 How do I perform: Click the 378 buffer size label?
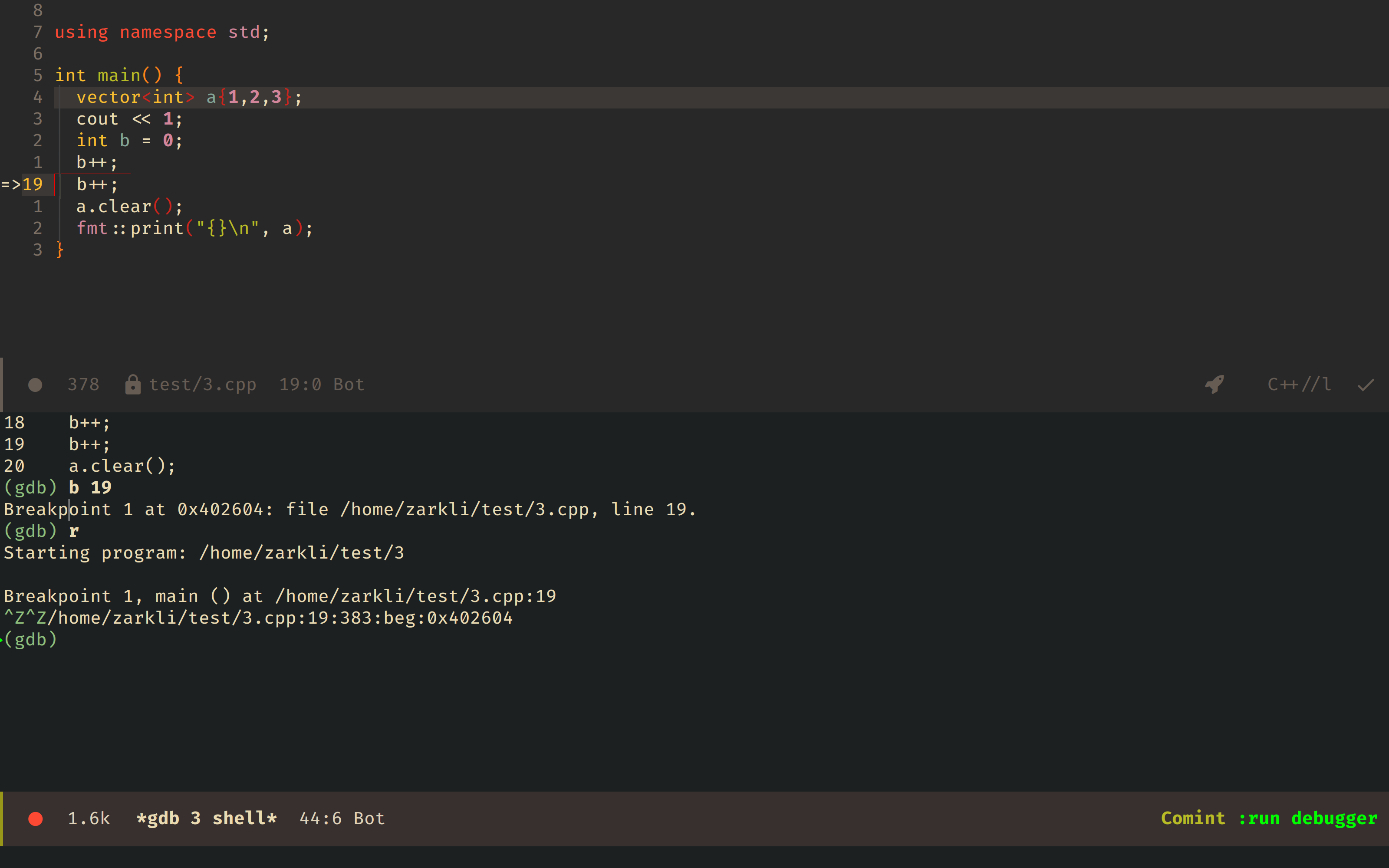pyautogui.click(x=83, y=384)
